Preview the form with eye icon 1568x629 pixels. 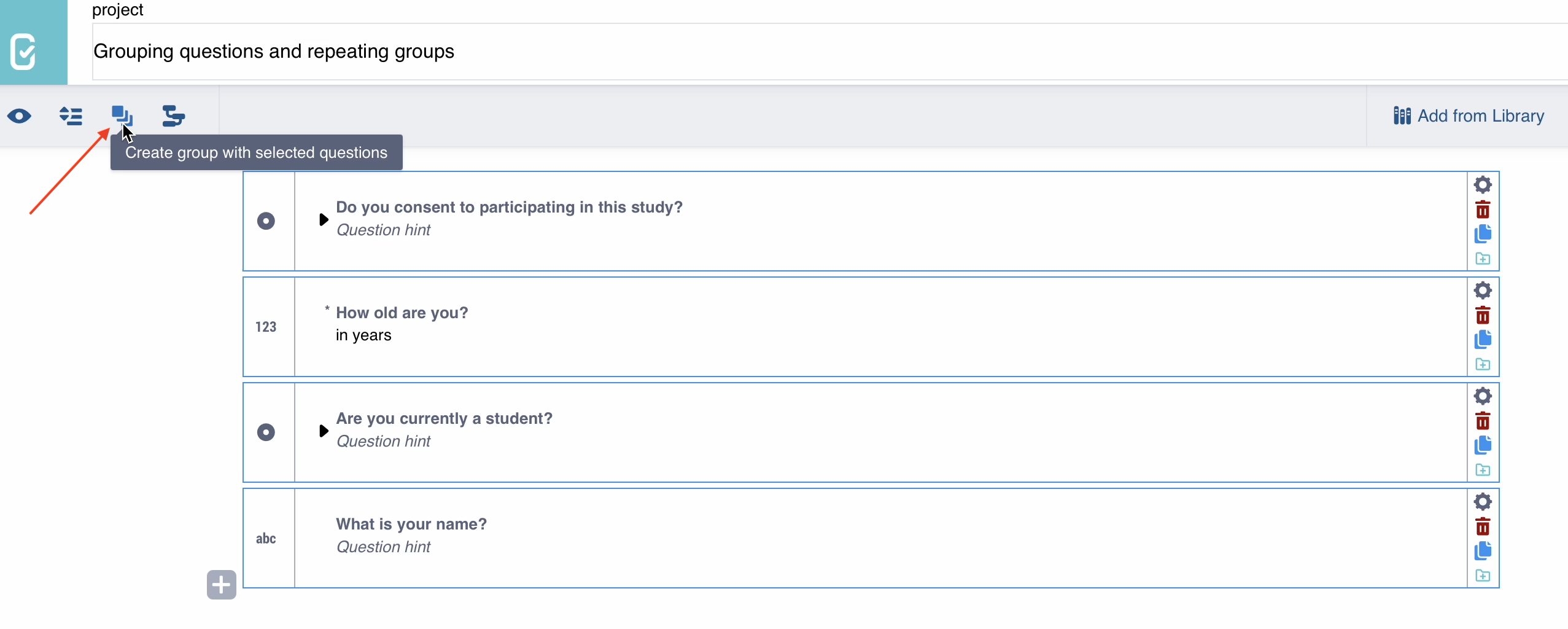tap(19, 116)
